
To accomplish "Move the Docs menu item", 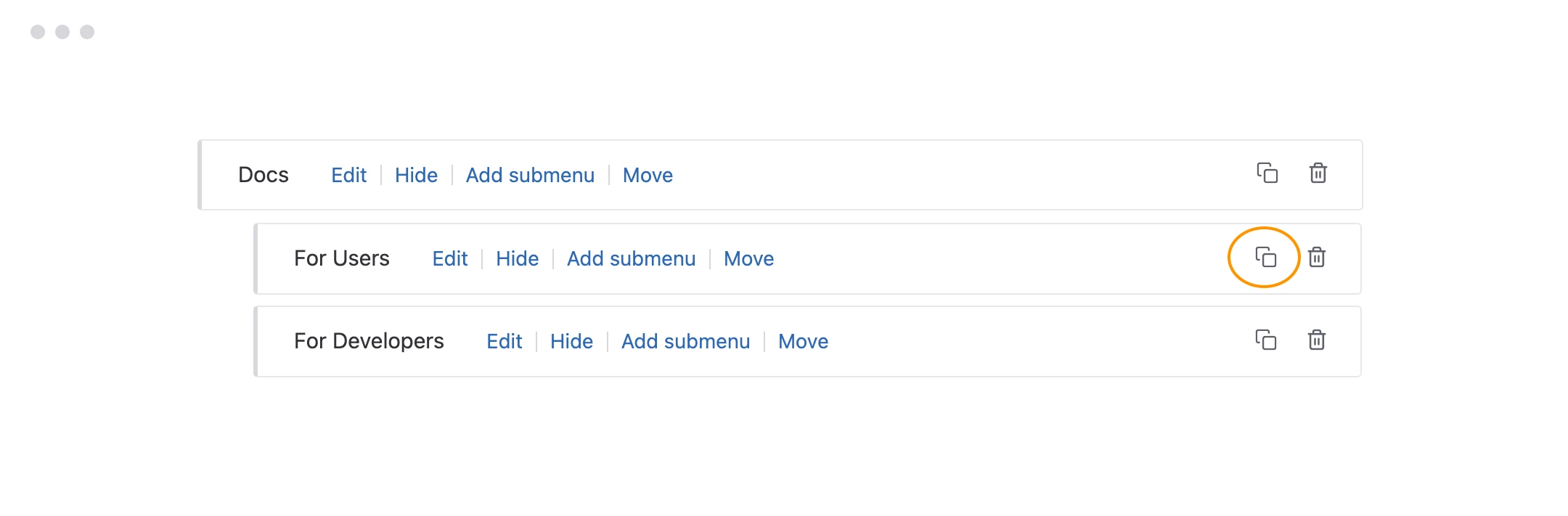I will (648, 175).
